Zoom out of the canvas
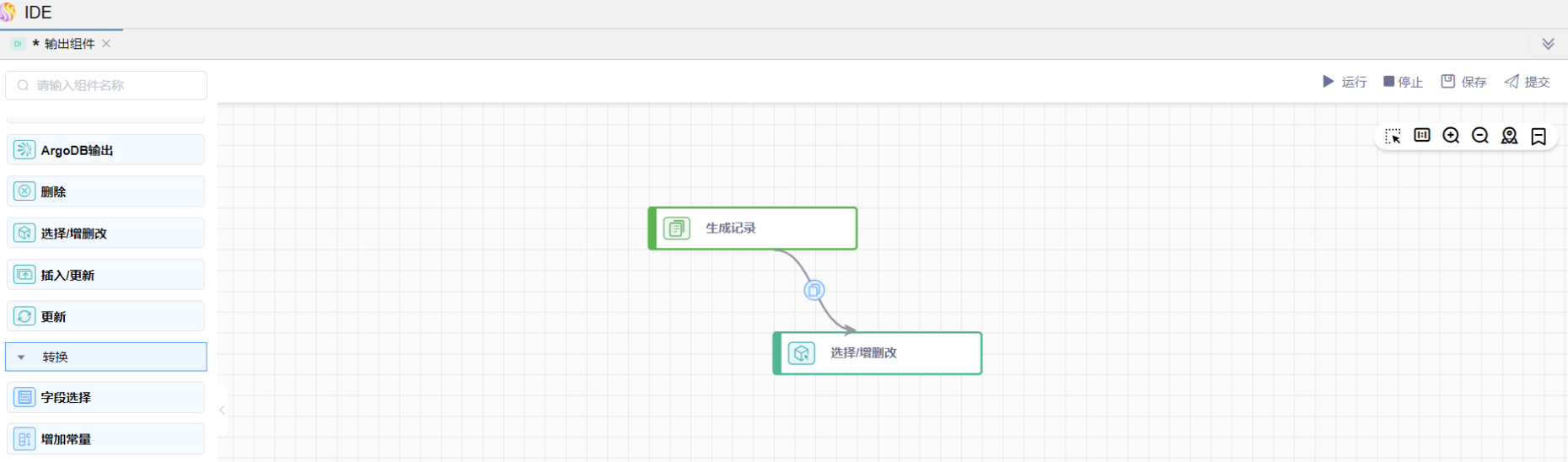Image resolution: width=1568 pixels, height=462 pixels. coord(1480,136)
